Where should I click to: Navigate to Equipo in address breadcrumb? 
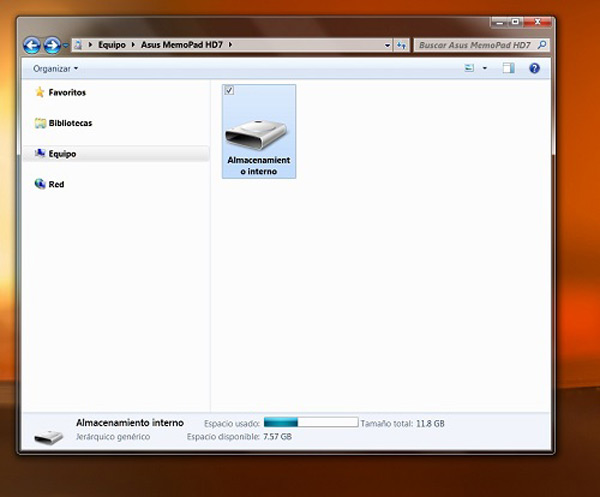[112, 45]
